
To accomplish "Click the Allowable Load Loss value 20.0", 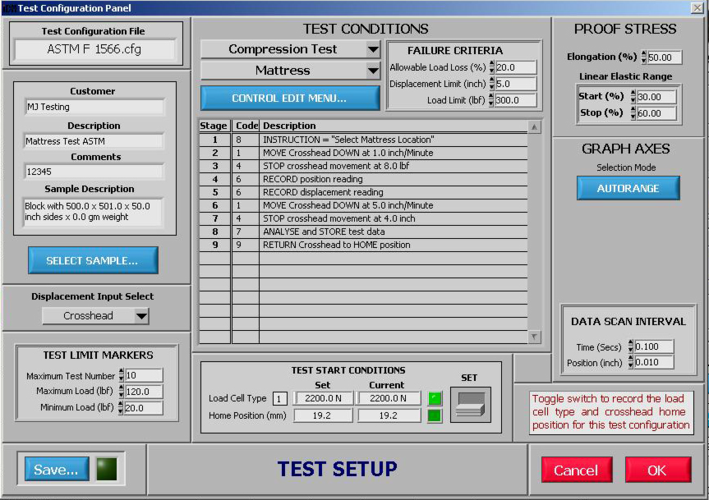I will [x=515, y=67].
